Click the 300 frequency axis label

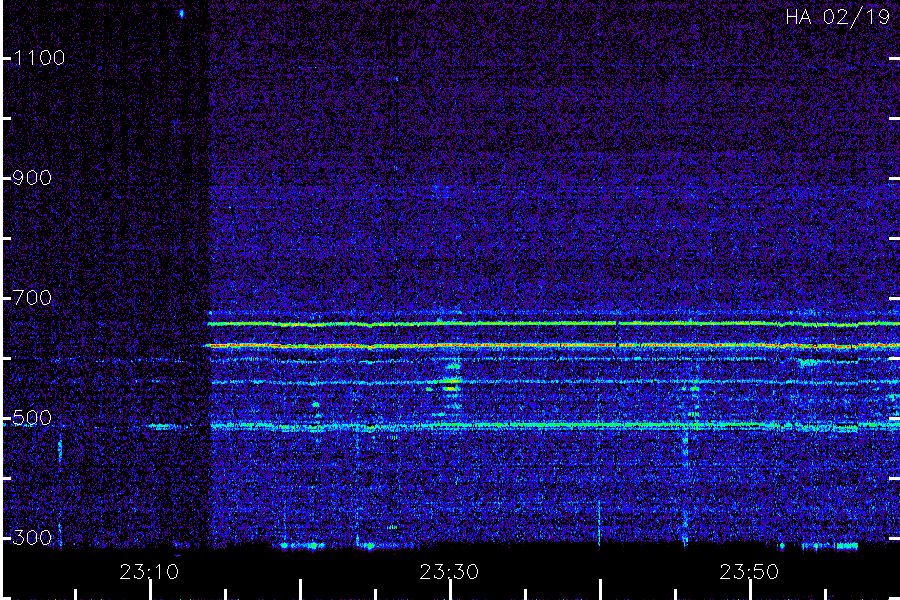click(32, 538)
